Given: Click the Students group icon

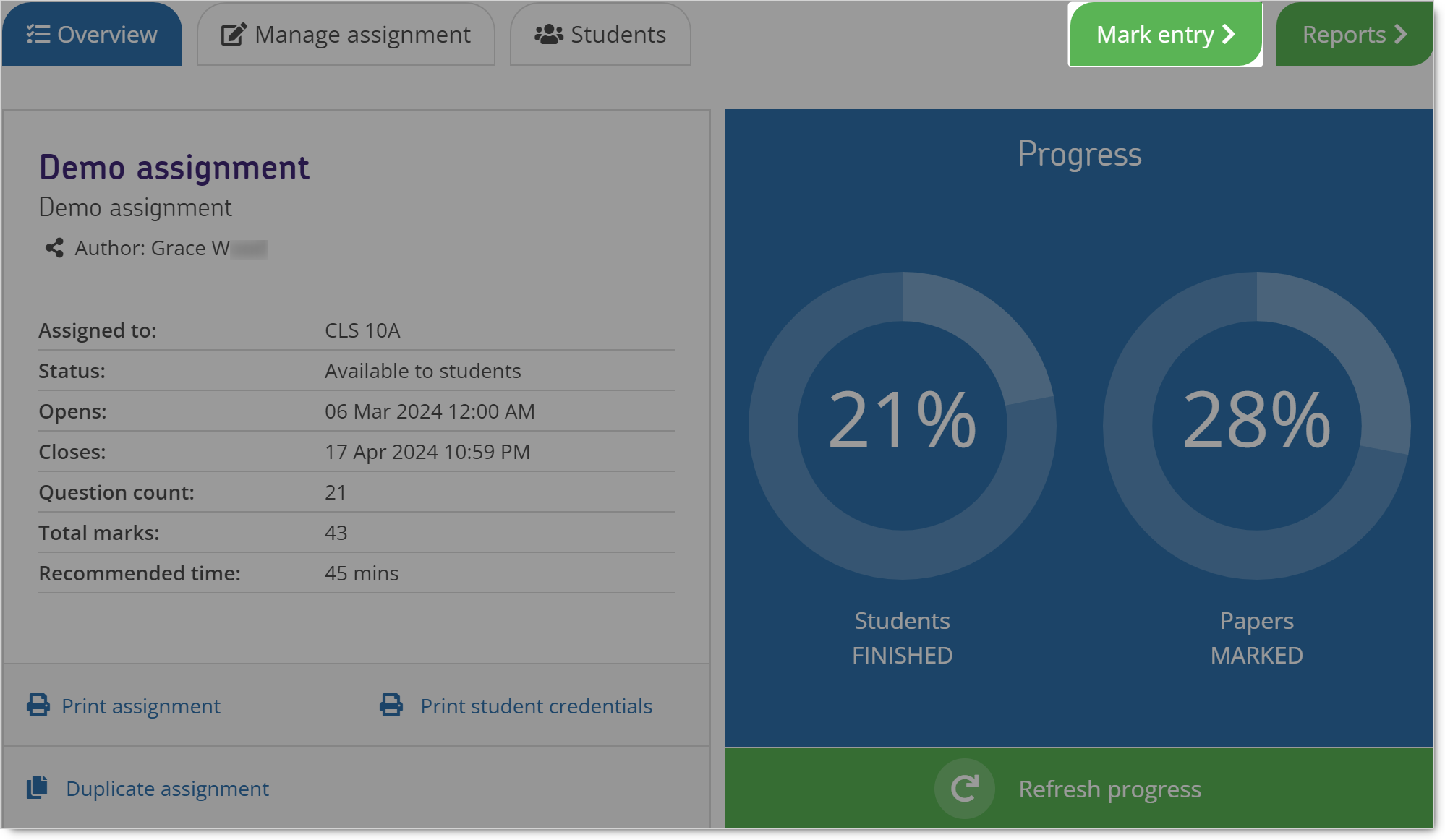Looking at the screenshot, I should click(x=549, y=34).
